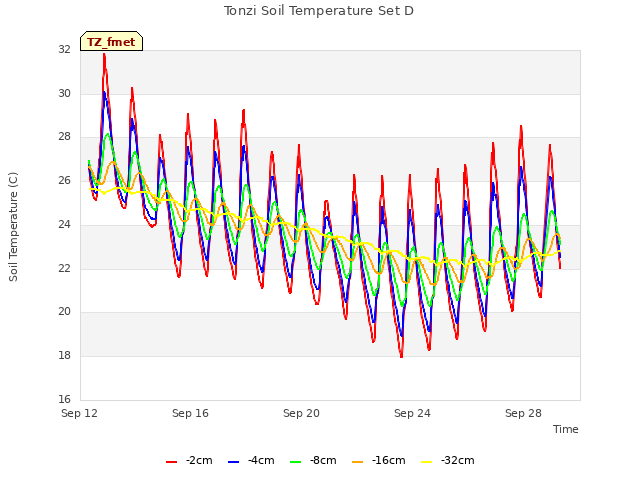Select the -4cm legend label
Screen dimensions: 640x480
click(261, 460)
